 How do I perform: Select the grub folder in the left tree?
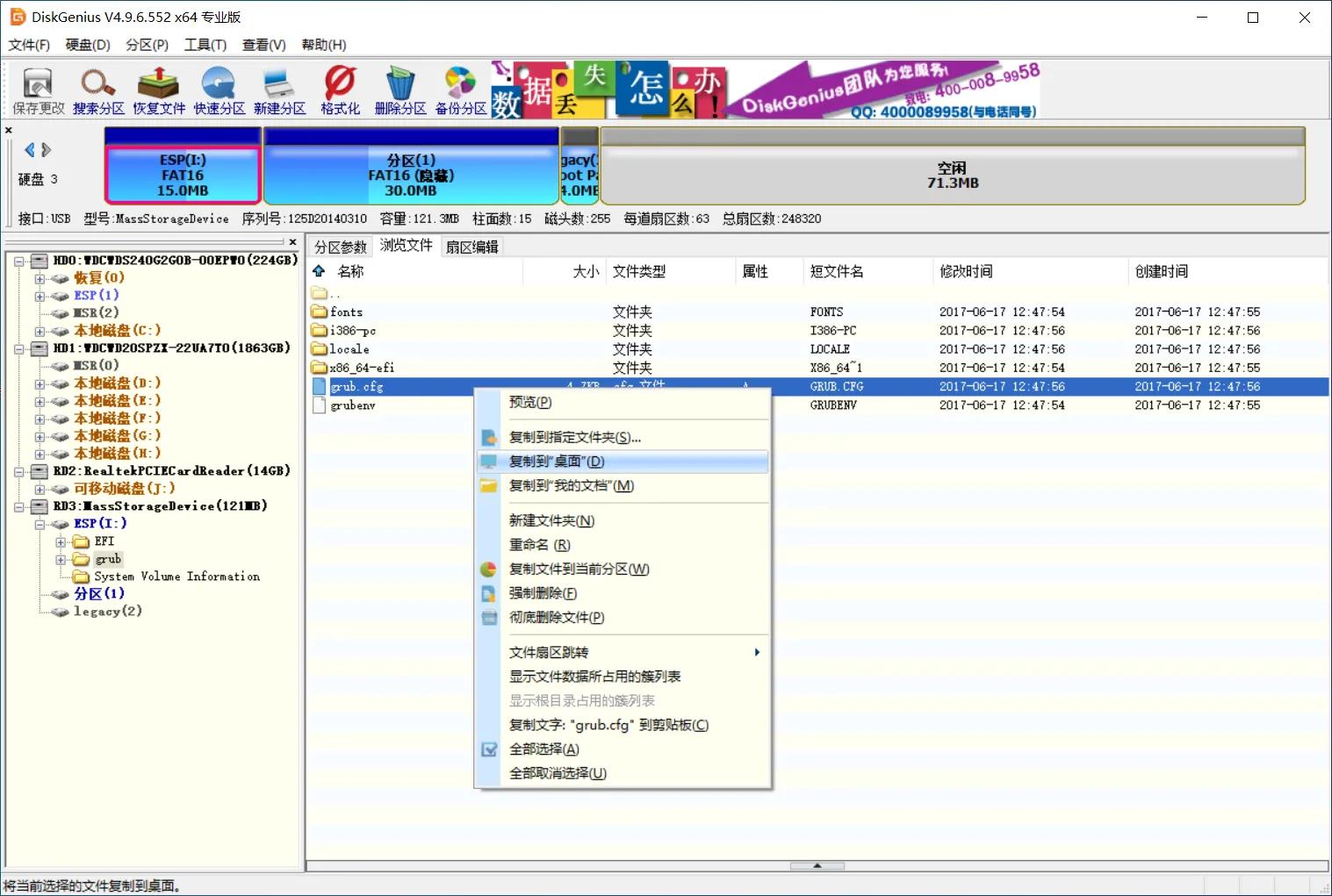107,559
